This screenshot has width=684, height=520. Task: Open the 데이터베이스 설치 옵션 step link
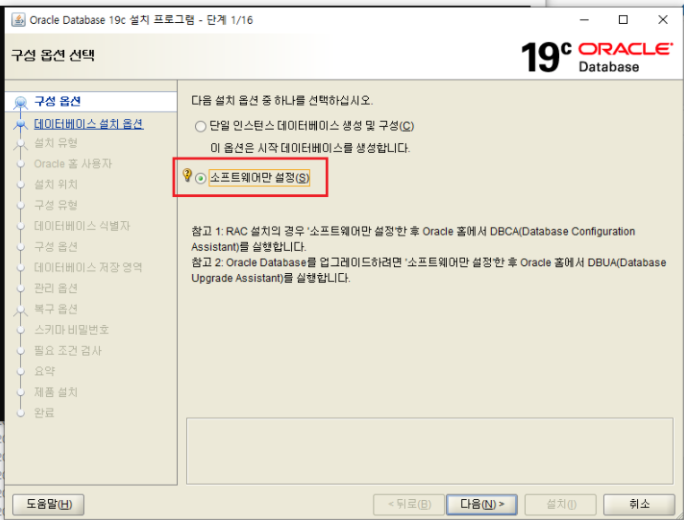tap(89, 124)
